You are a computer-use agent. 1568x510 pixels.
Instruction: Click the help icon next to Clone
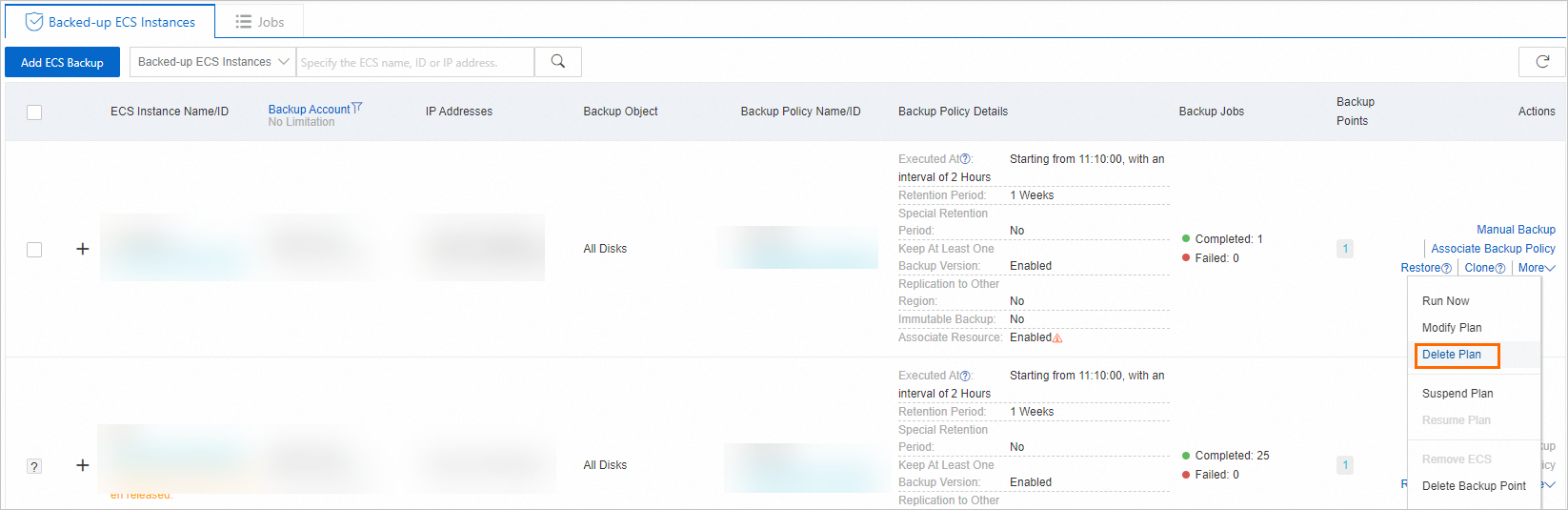pyautogui.click(x=1500, y=269)
